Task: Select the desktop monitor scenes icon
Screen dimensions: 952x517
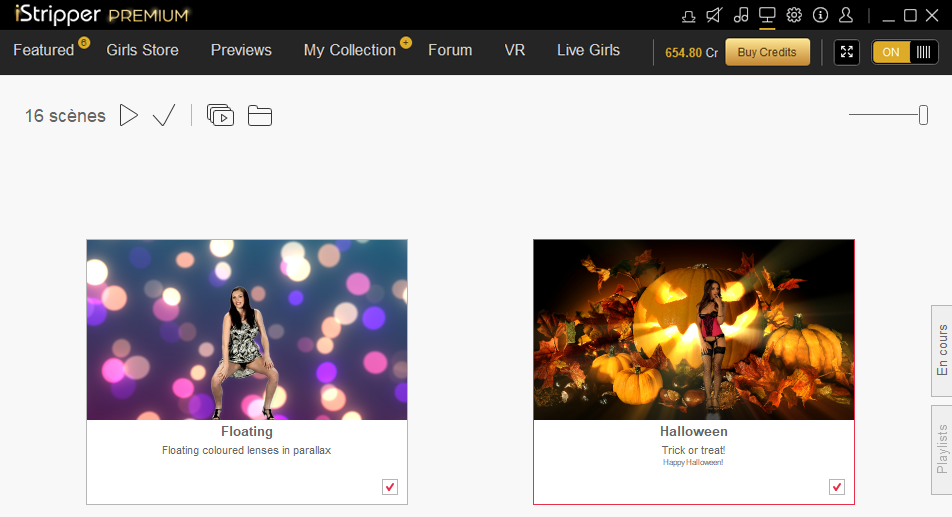Action: pos(767,15)
